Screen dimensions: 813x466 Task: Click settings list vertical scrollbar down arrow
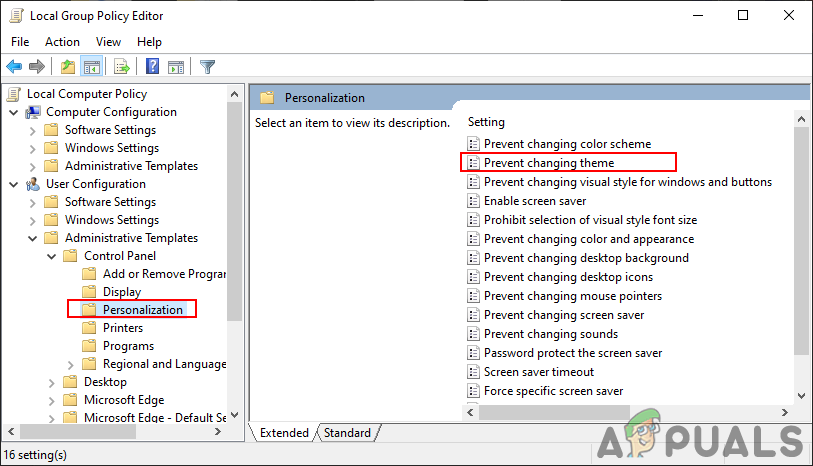pos(802,396)
